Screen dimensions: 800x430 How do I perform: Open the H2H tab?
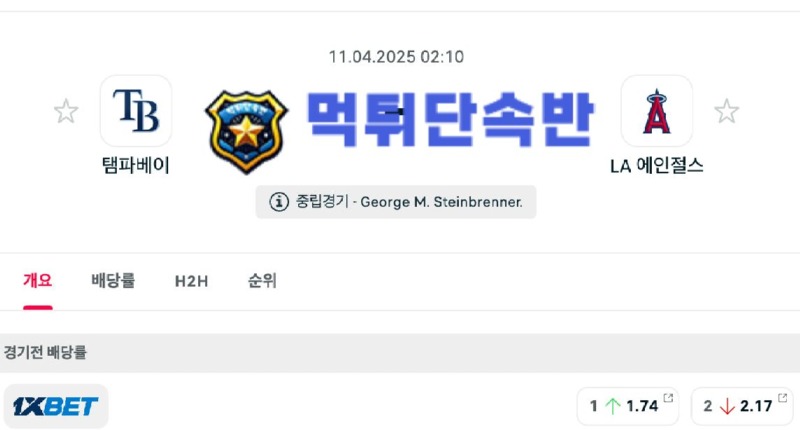click(x=191, y=281)
